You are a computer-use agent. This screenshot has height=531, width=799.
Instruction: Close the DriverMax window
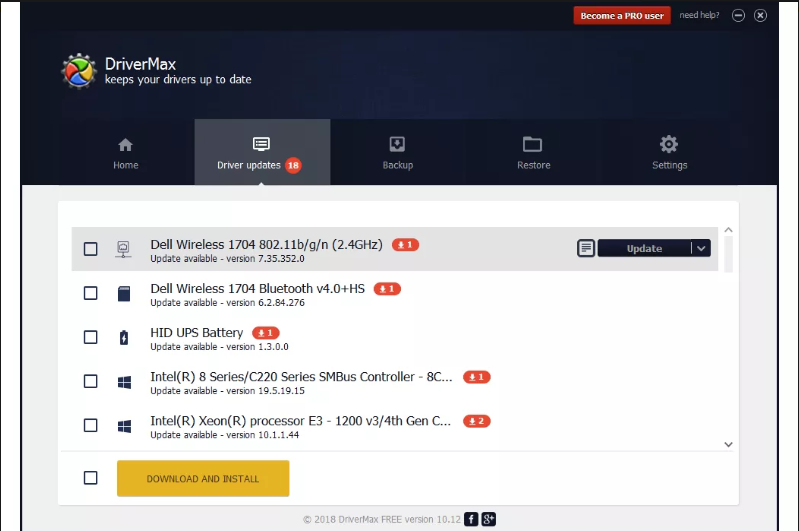coord(760,15)
